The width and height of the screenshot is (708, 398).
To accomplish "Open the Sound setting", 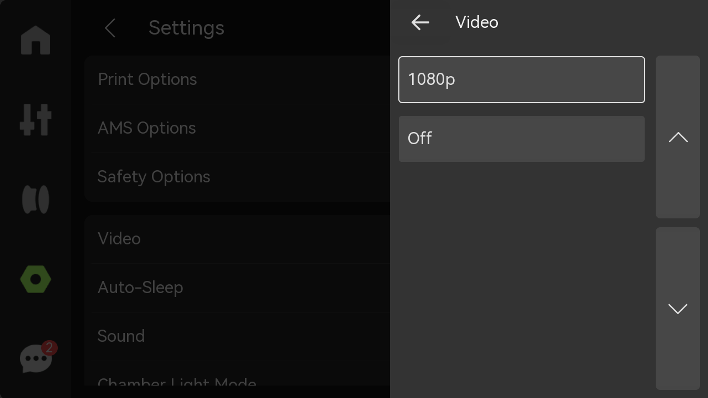I will [237, 337].
